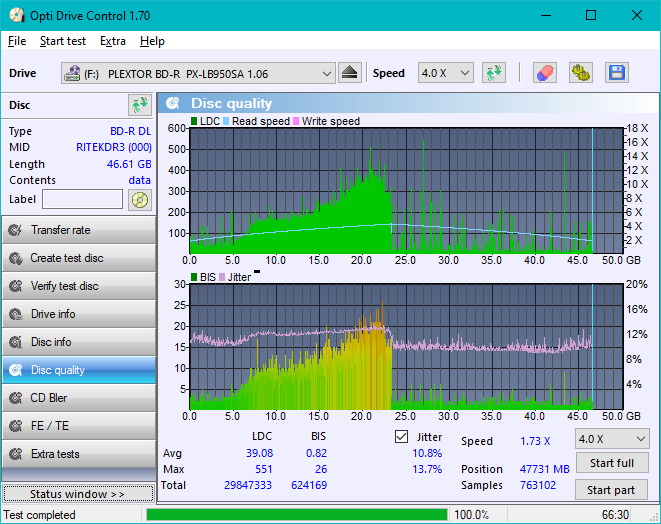Click the LDC green legend swatch
The image size is (661, 524).
point(194,121)
